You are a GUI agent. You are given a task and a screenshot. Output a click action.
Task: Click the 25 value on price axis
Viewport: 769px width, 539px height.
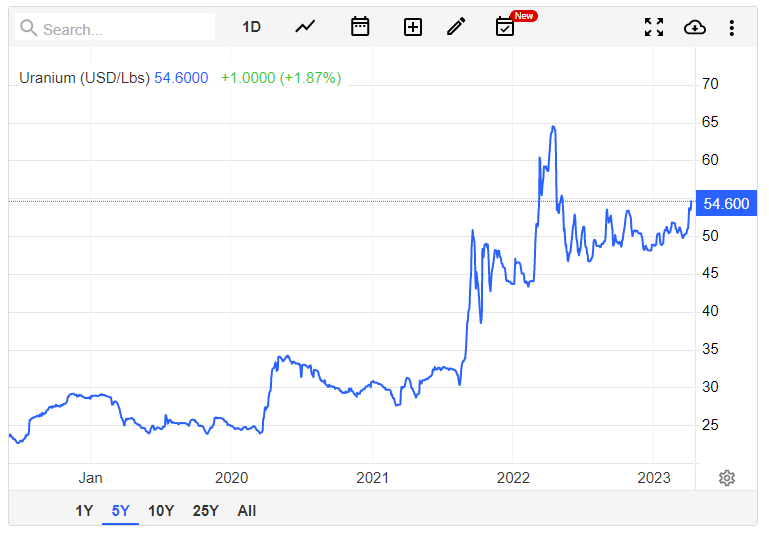710,425
